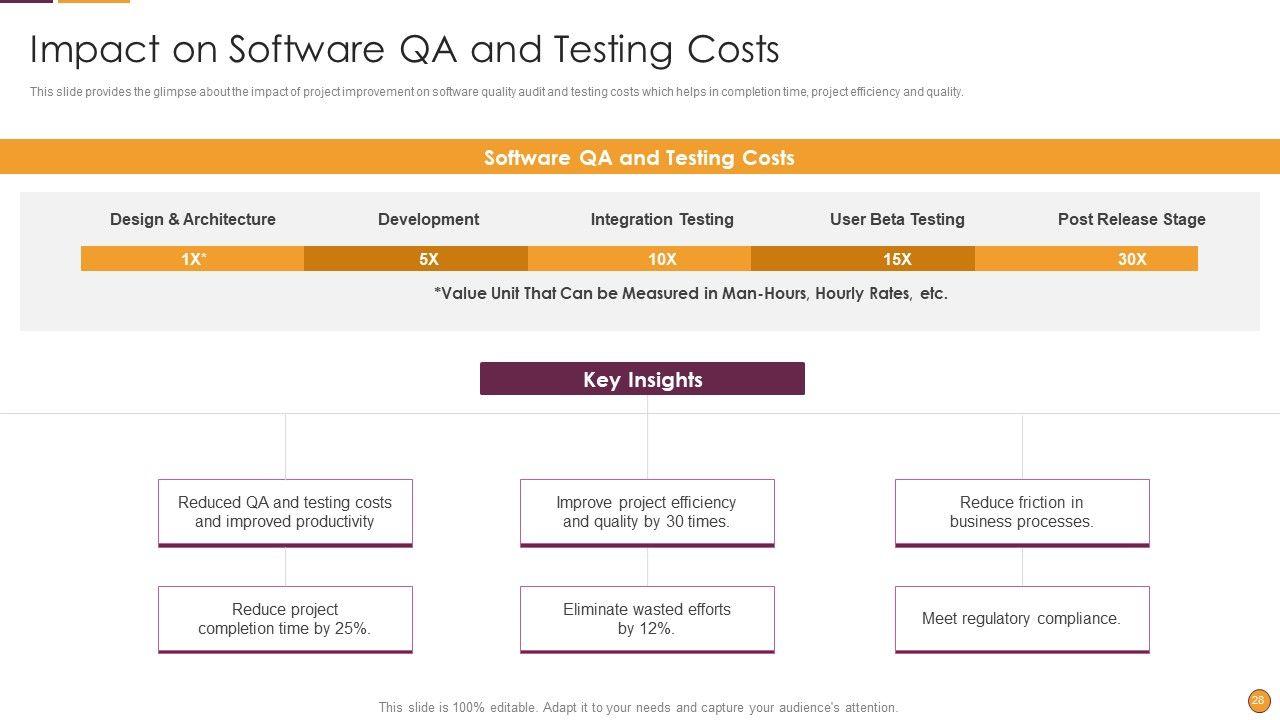1280x720 pixels.
Task: Click the Design & Architecture stage label
Action: [x=193, y=219]
